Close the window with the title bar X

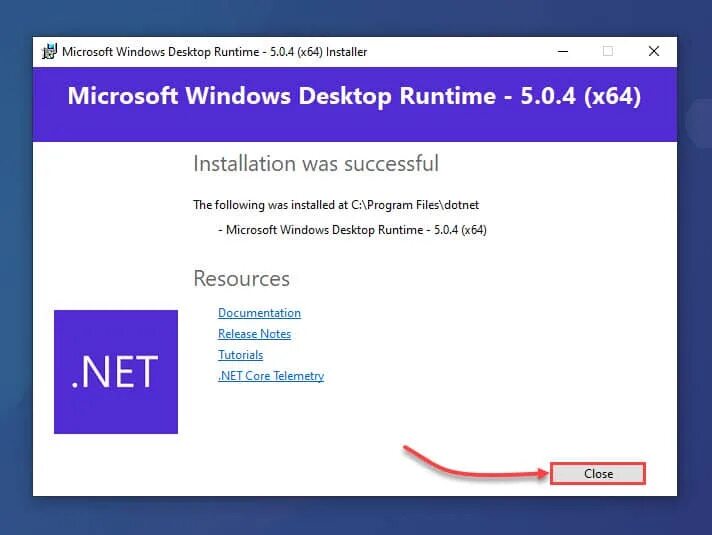coord(653,51)
